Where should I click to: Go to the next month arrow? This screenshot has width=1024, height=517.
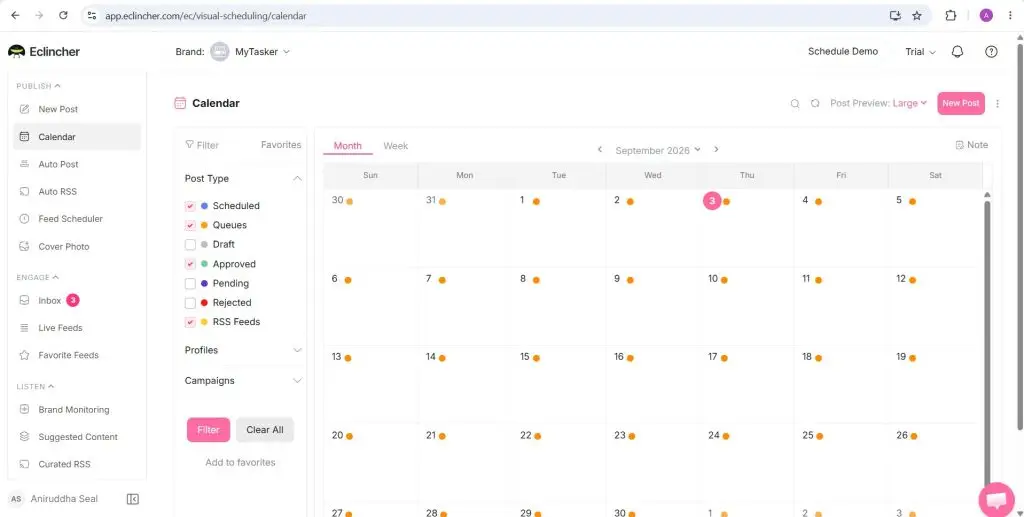716,149
